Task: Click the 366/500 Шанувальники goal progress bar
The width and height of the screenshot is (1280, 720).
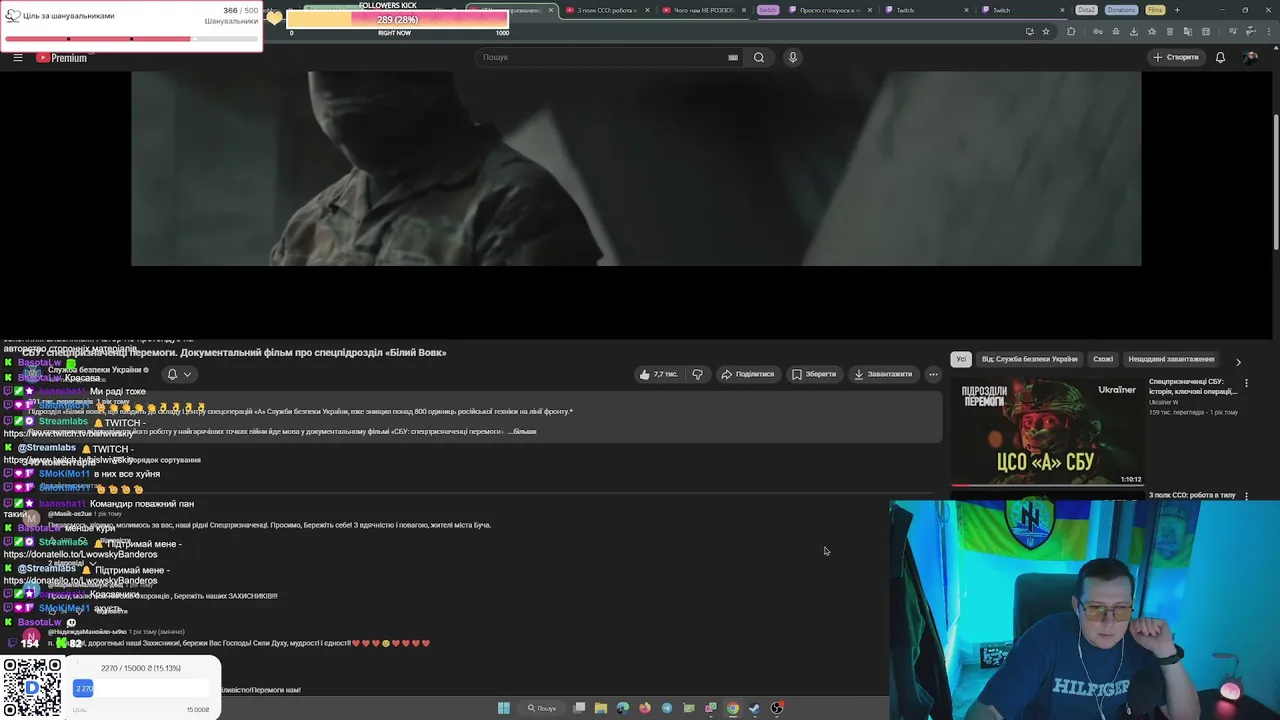Action: 131,39
